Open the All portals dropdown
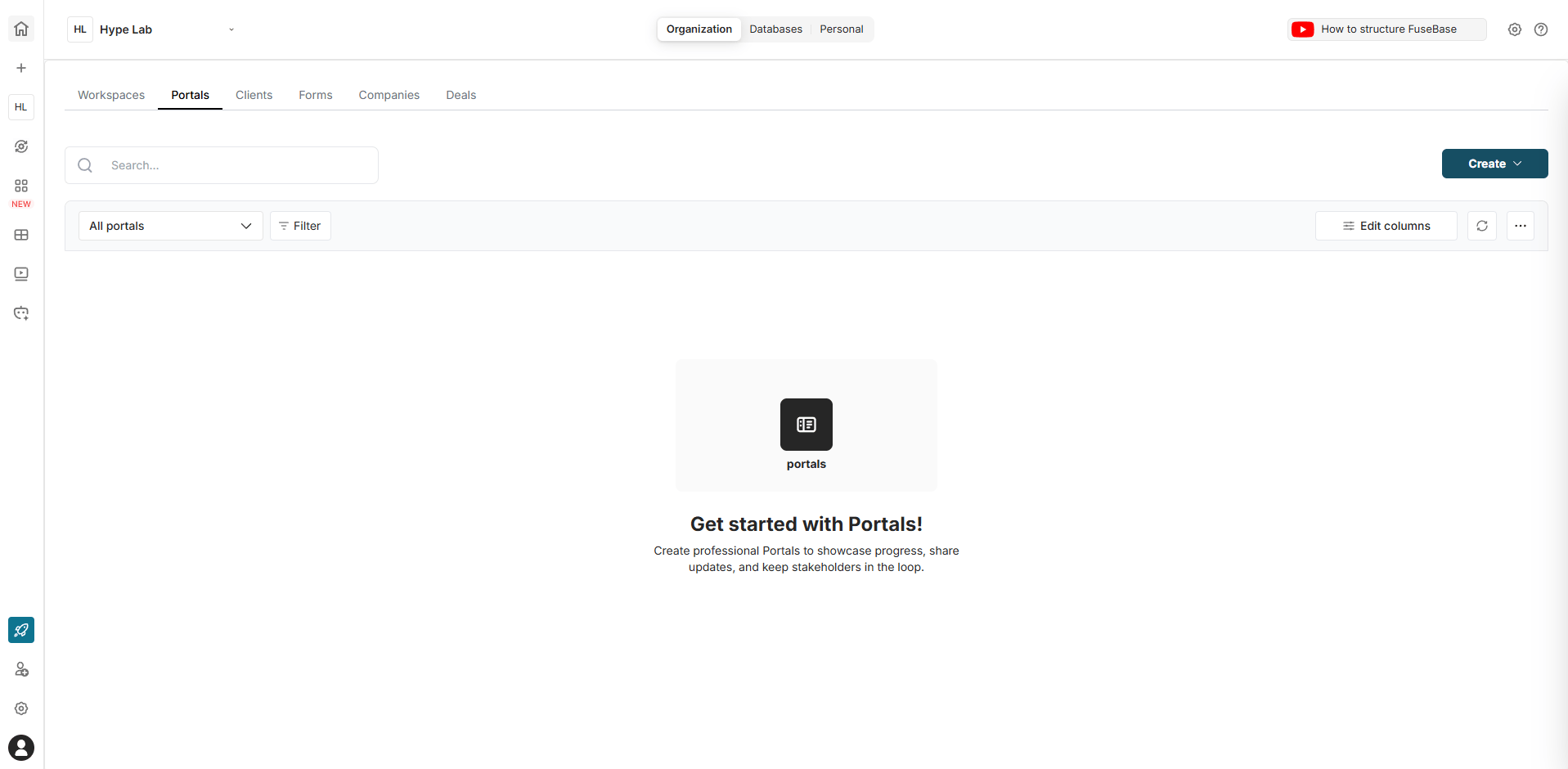The image size is (1568, 769). point(170,226)
